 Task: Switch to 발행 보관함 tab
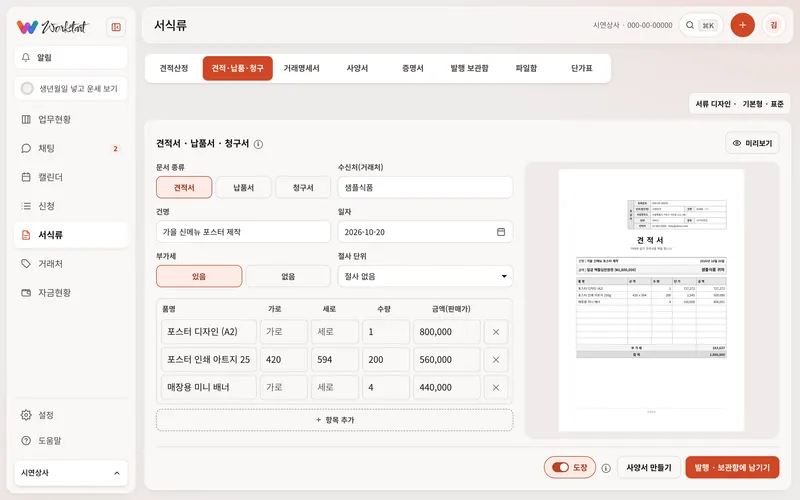469,68
